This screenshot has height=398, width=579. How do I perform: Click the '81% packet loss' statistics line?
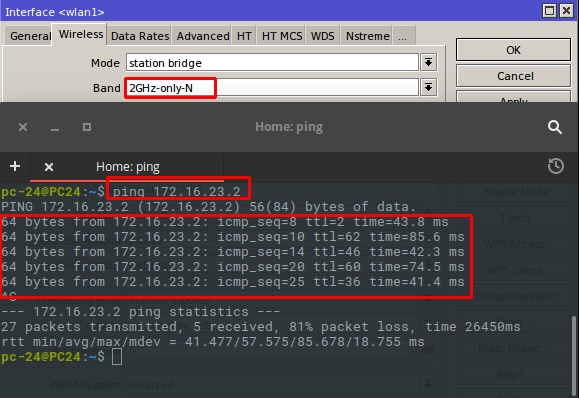click(260, 326)
